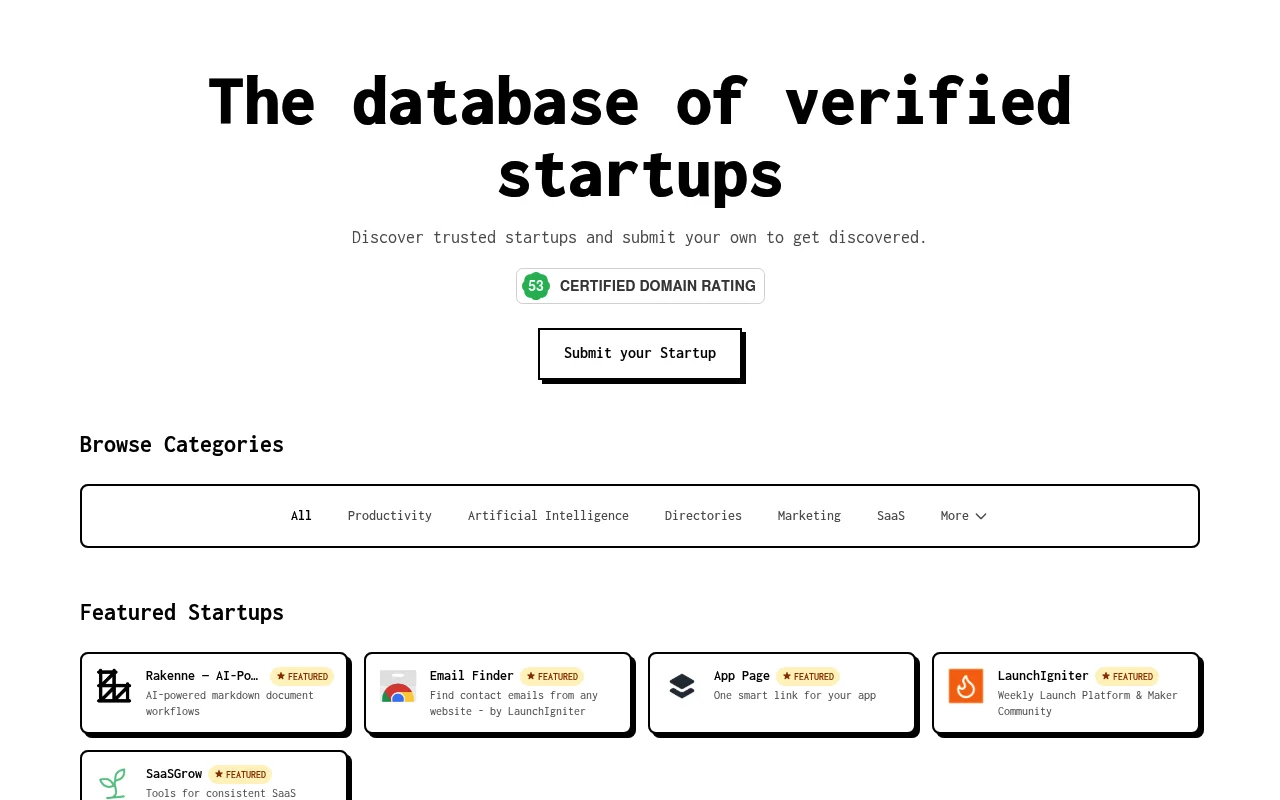Open the App Page FEATURED badge

[x=807, y=676]
